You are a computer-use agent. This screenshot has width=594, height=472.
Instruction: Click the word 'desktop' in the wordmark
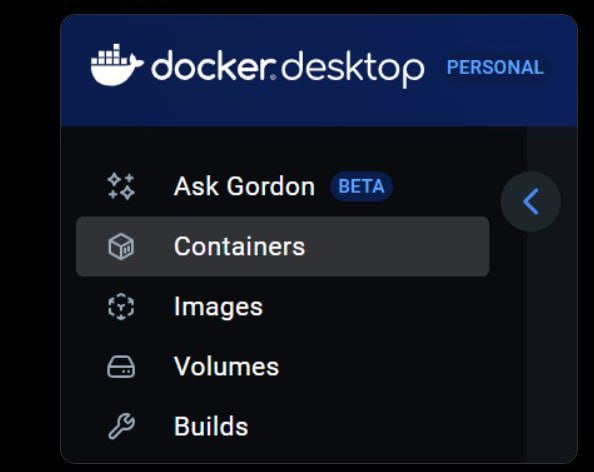pos(353,69)
